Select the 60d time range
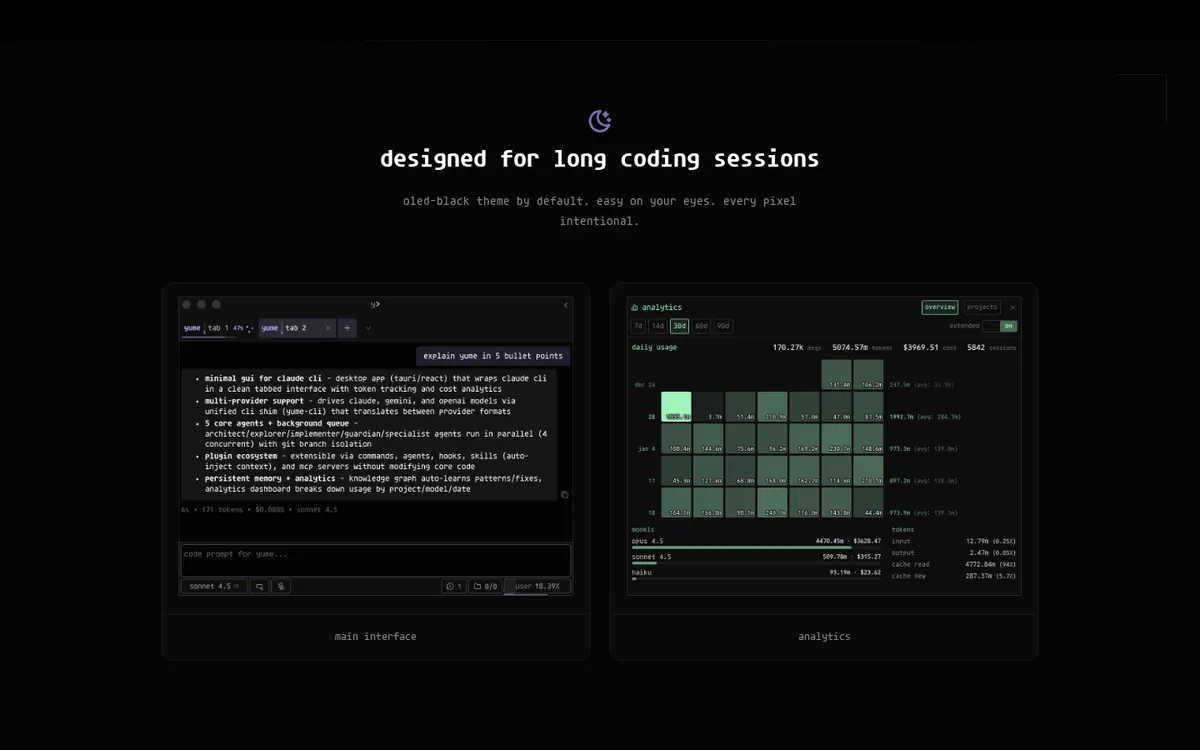The image size is (1200, 750). [701, 326]
